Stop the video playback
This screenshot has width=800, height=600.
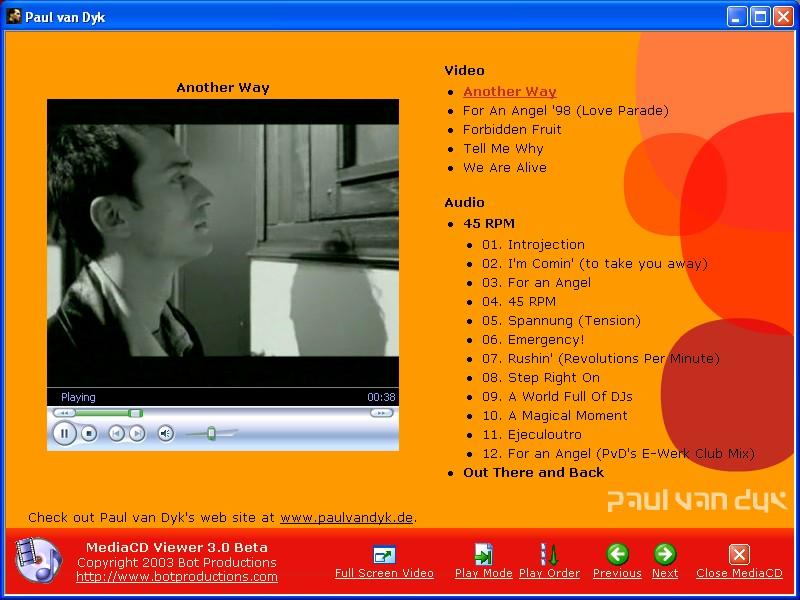(x=89, y=434)
